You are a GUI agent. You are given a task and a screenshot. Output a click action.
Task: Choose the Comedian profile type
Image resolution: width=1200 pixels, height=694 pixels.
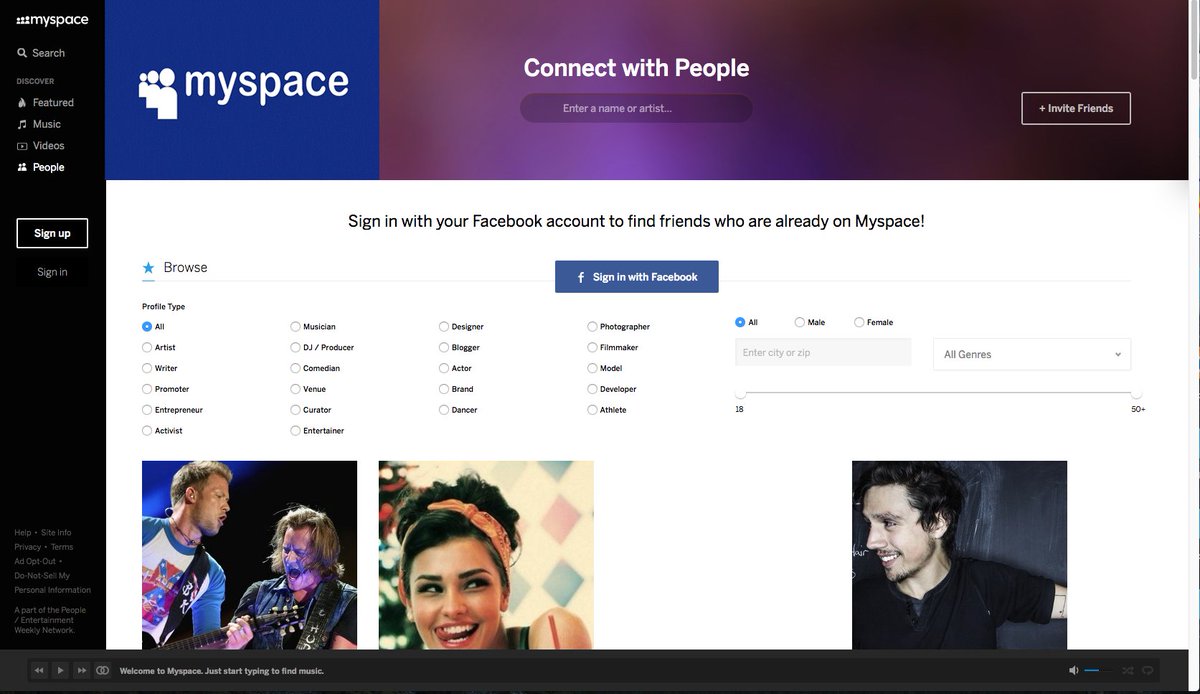(295, 368)
